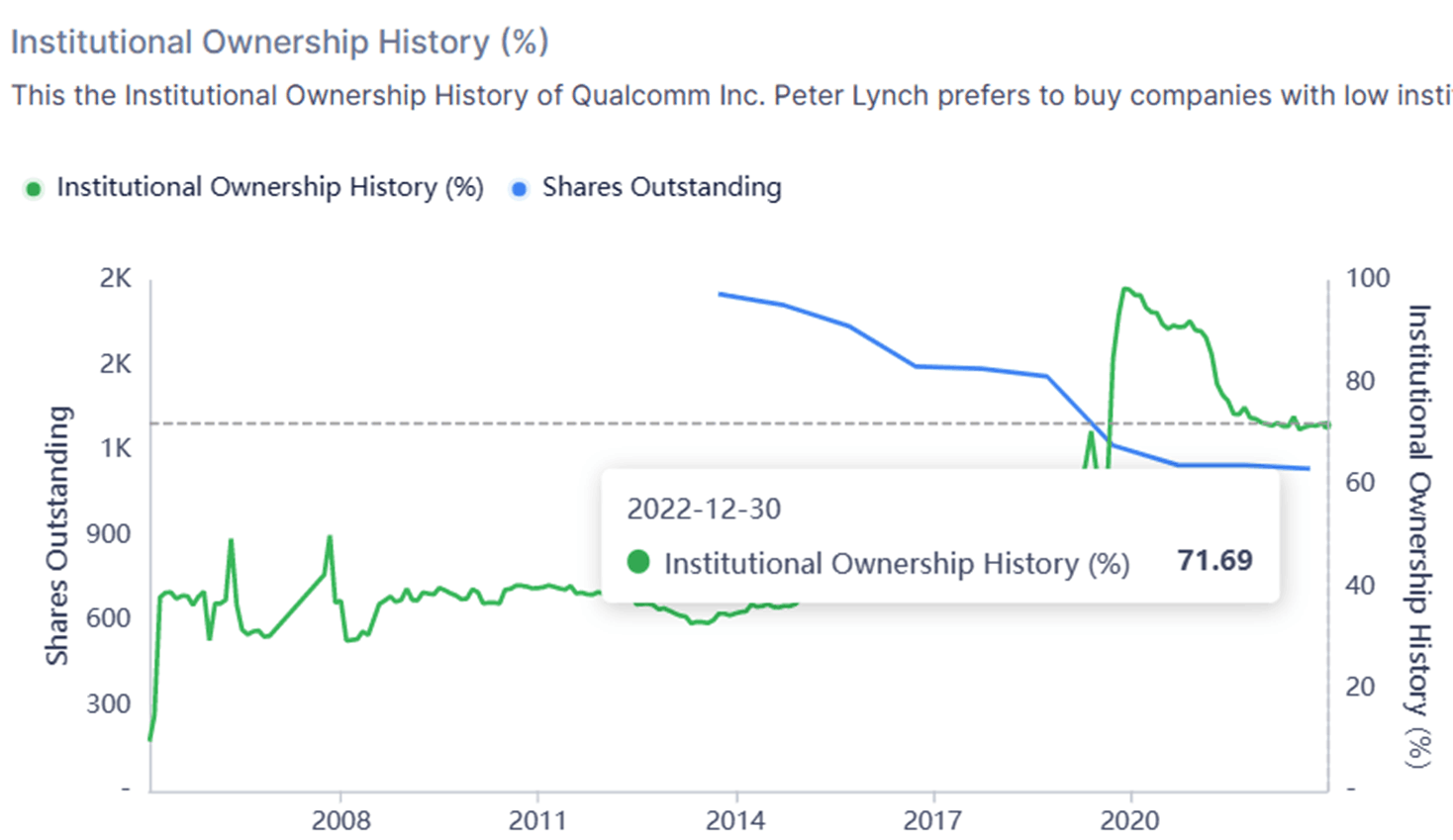Image resolution: width=1453 pixels, height=840 pixels.
Task: Select the 2011 x-axis label
Action: click(x=537, y=820)
